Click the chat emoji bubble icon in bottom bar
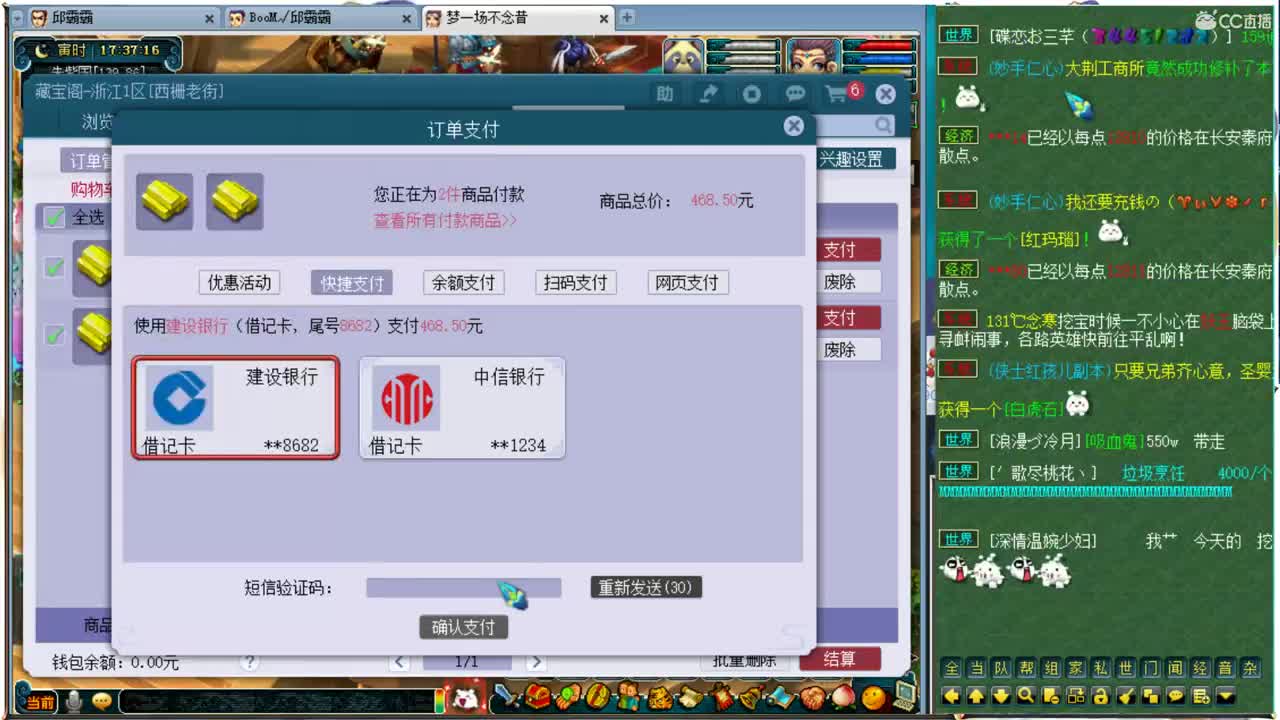Image resolution: width=1280 pixels, height=720 pixels. click(102, 702)
